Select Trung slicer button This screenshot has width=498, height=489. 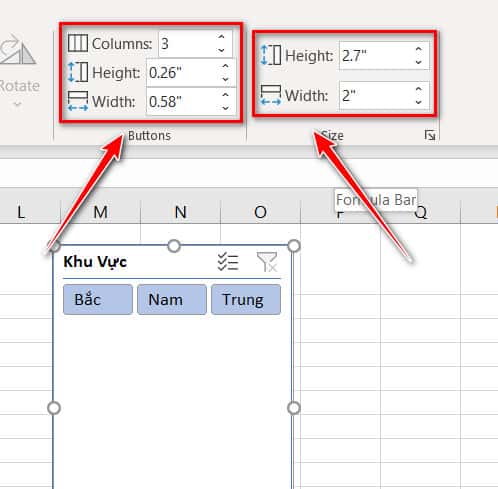pyautogui.click(x=246, y=299)
